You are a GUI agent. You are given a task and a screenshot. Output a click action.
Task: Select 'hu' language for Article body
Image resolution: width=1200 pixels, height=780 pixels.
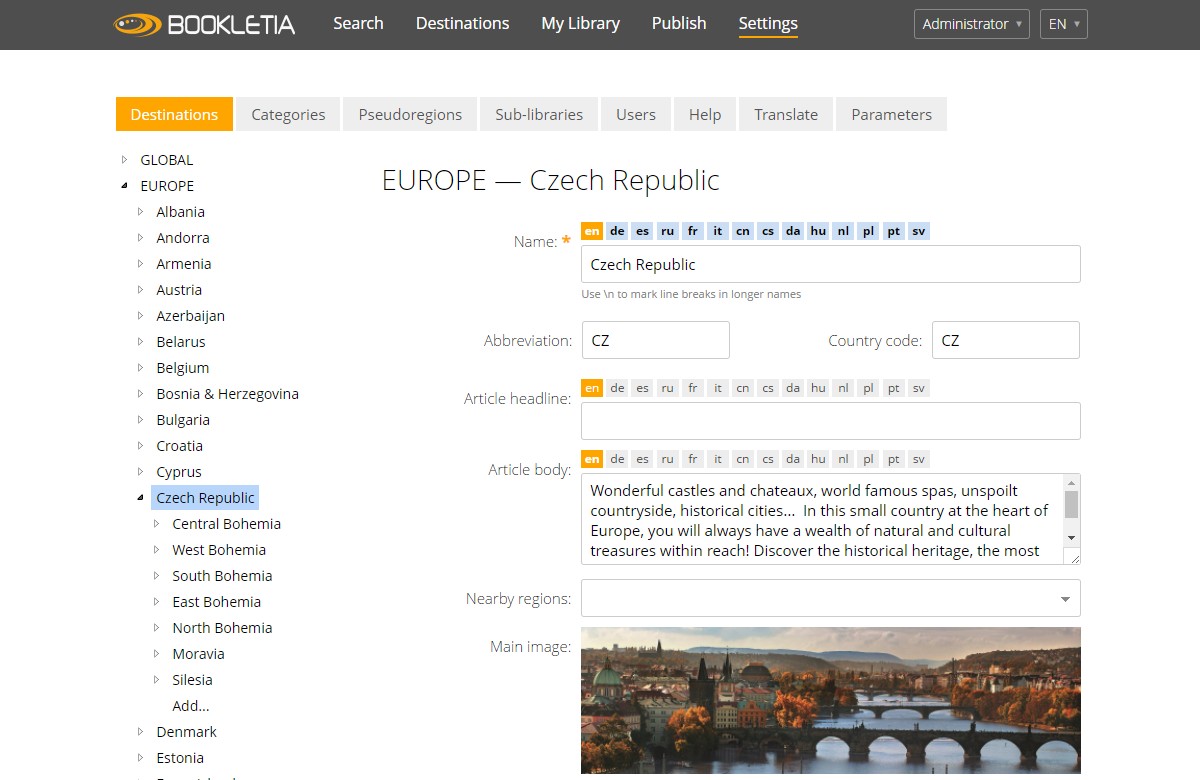click(x=818, y=459)
